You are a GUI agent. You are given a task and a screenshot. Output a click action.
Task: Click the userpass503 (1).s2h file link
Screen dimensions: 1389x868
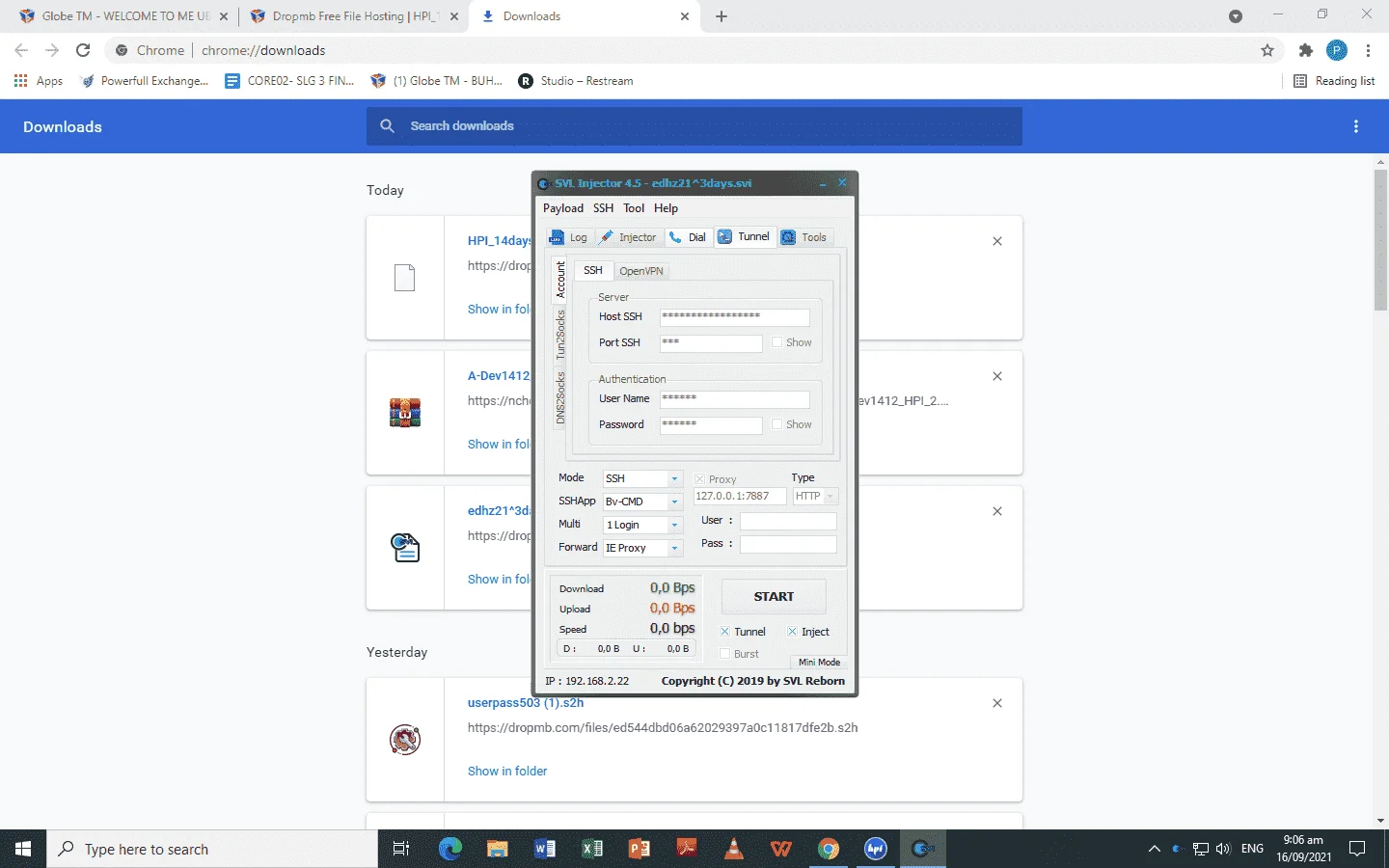tap(526, 703)
